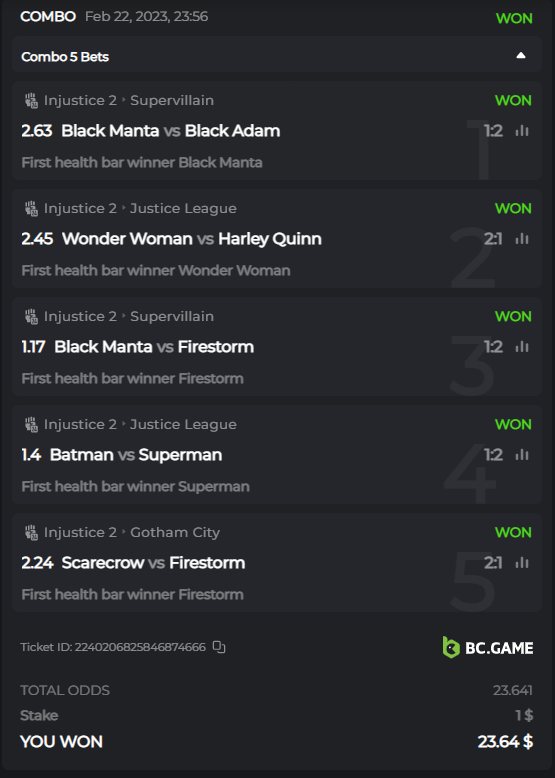Click the 23.641 total odds value
The image size is (555, 778).
click(513, 690)
